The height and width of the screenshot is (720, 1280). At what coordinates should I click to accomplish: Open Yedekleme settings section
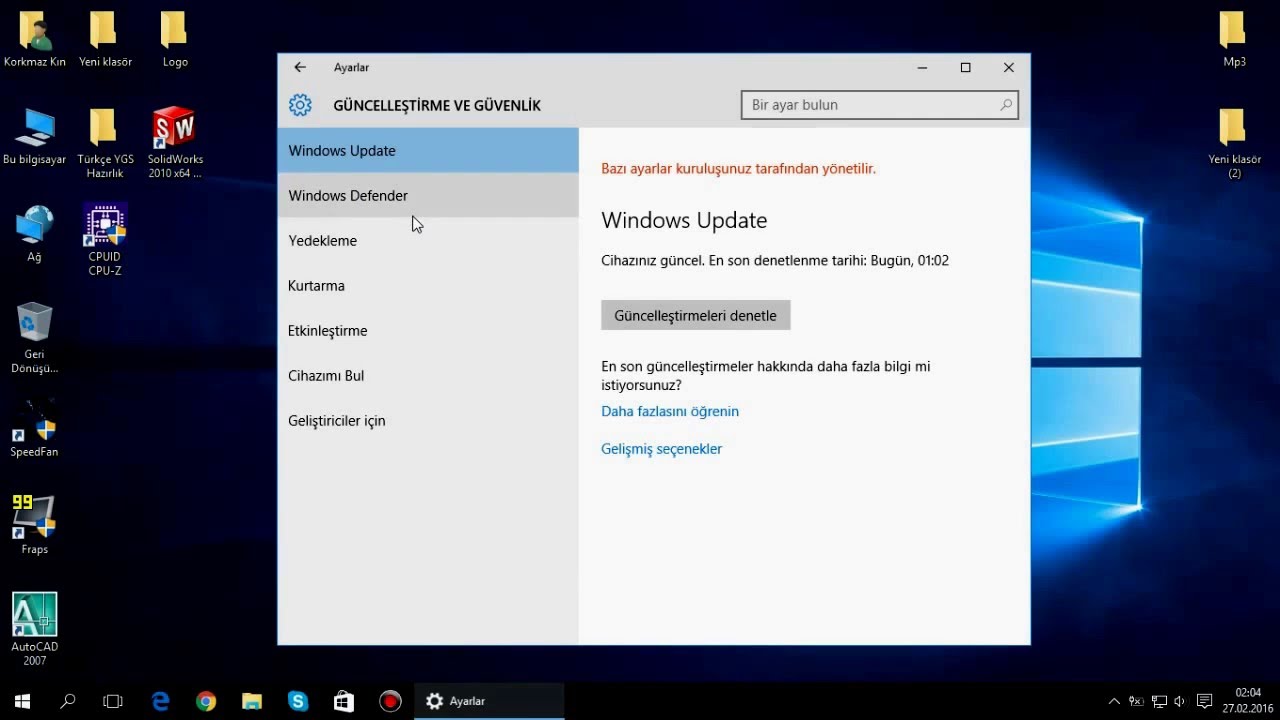(428, 240)
